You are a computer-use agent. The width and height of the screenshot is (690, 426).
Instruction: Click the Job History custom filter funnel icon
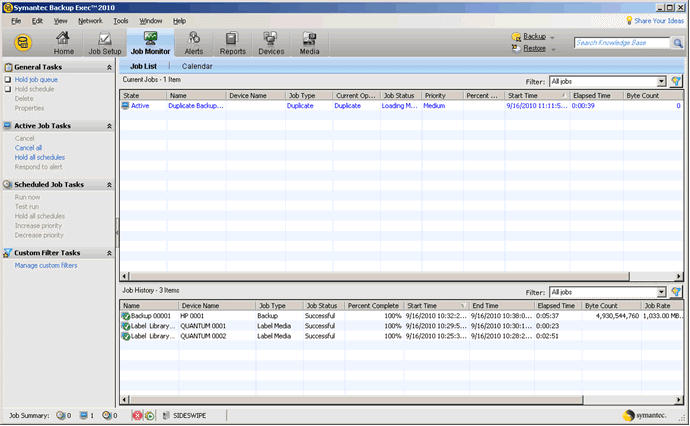click(x=676, y=292)
